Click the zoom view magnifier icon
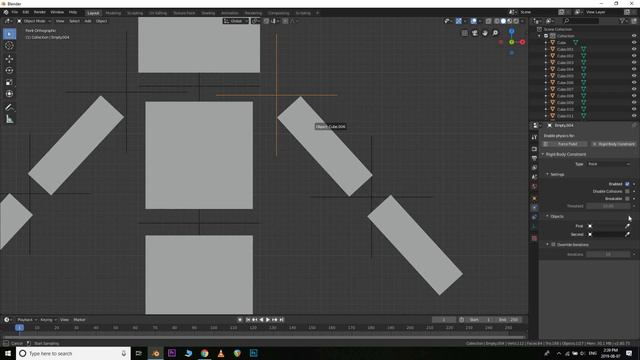This screenshot has height=360, width=640. click(x=495, y=33)
